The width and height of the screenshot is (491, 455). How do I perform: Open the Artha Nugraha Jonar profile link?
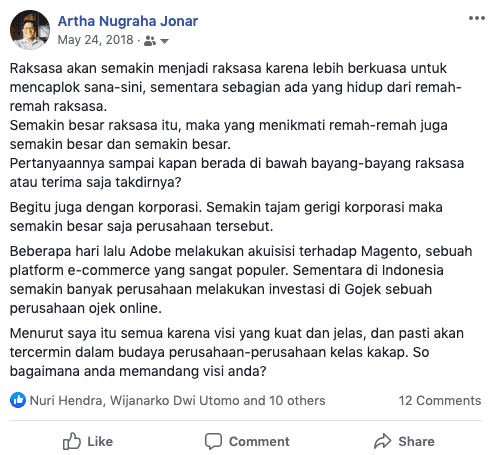128,21
